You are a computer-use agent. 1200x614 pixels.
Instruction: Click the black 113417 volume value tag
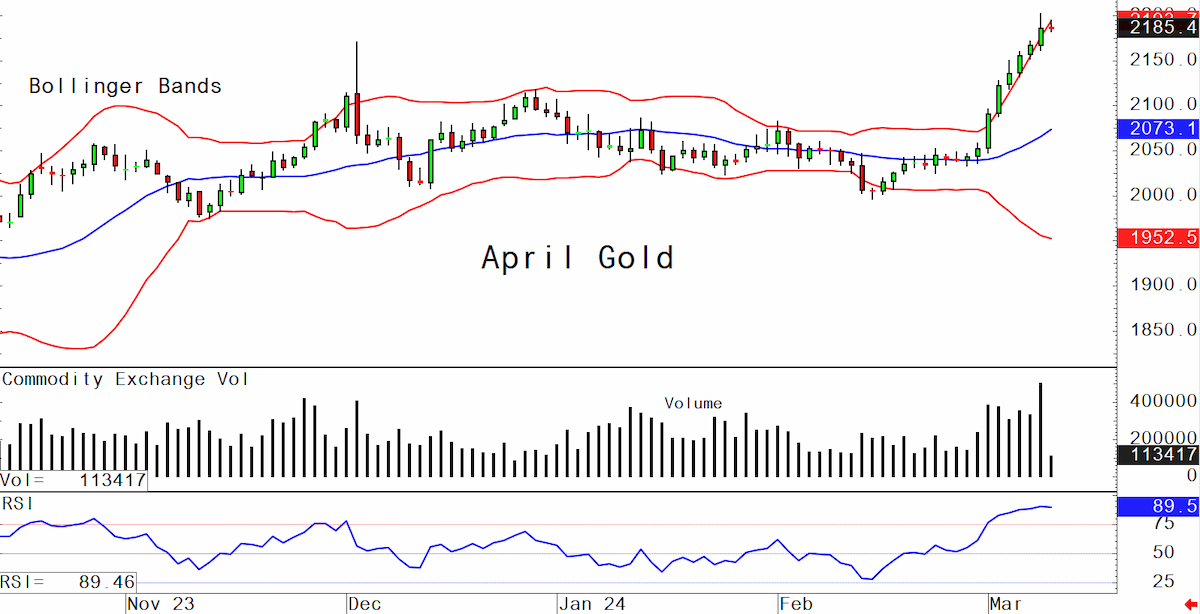(1159, 455)
